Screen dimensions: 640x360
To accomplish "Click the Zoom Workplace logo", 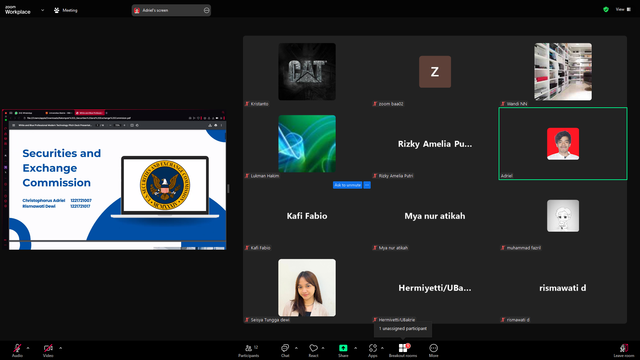I will point(18,10).
